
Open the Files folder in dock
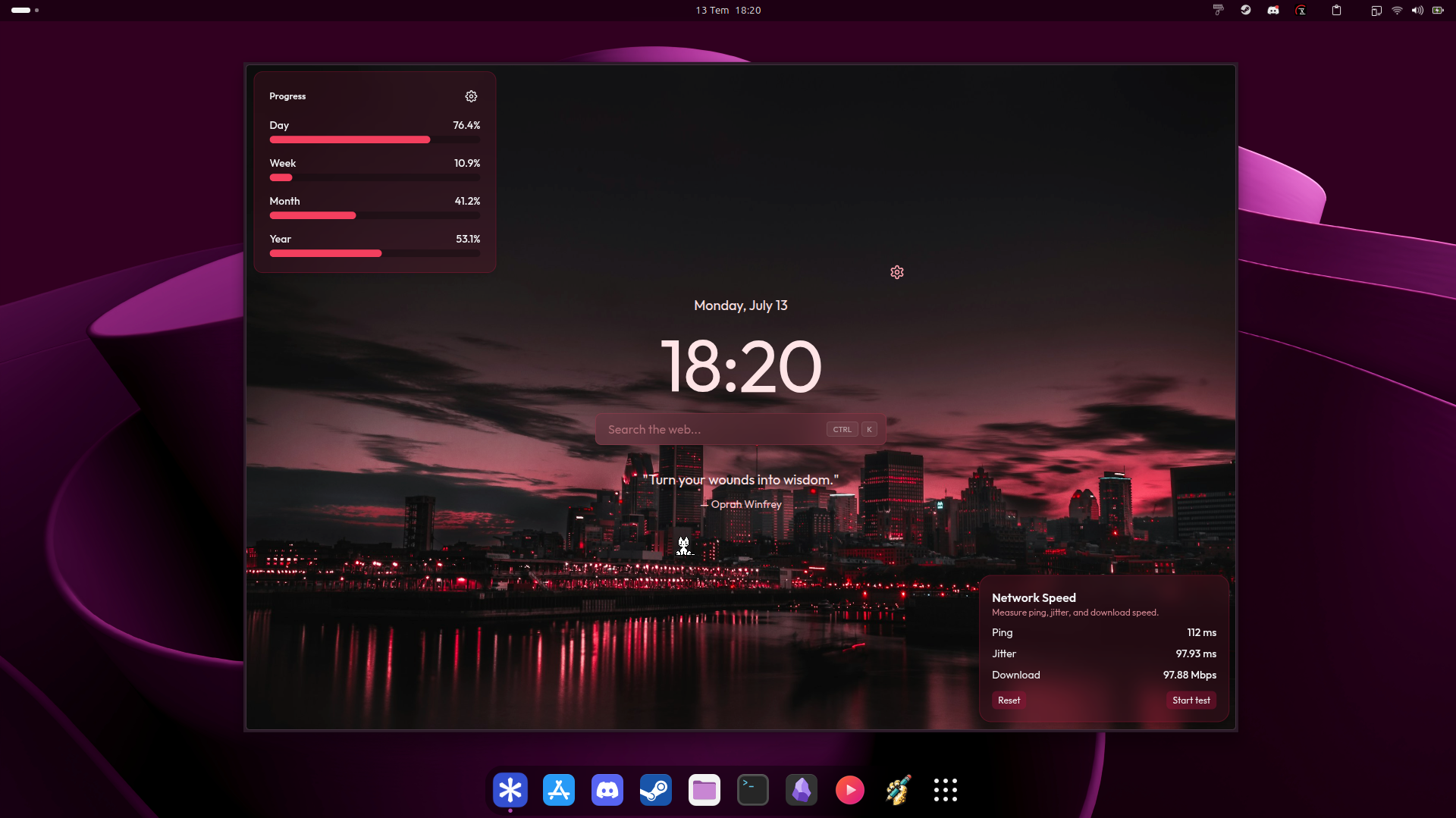[x=704, y=790]
